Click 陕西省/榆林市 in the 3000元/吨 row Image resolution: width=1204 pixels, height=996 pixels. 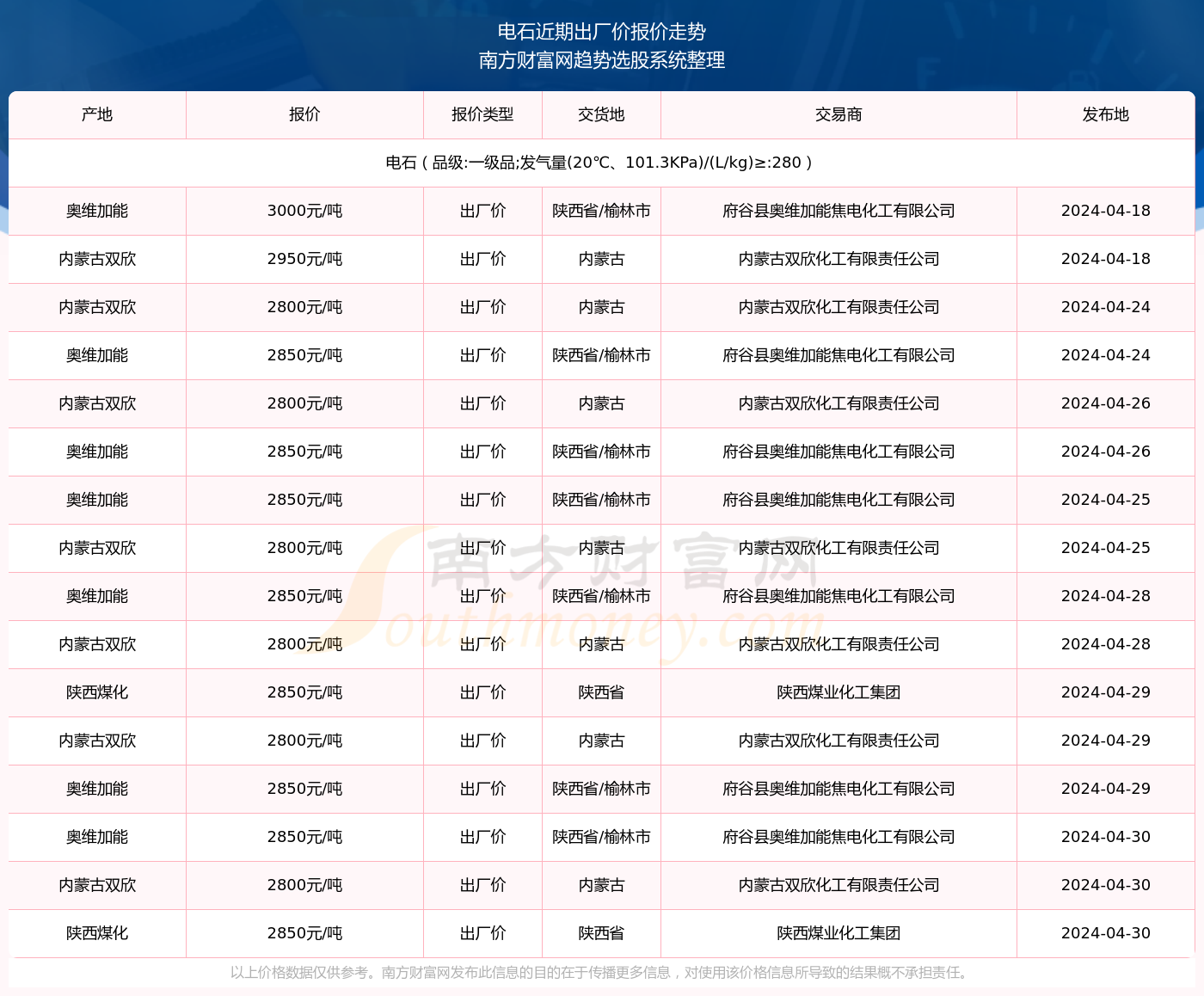coord(601,211)
